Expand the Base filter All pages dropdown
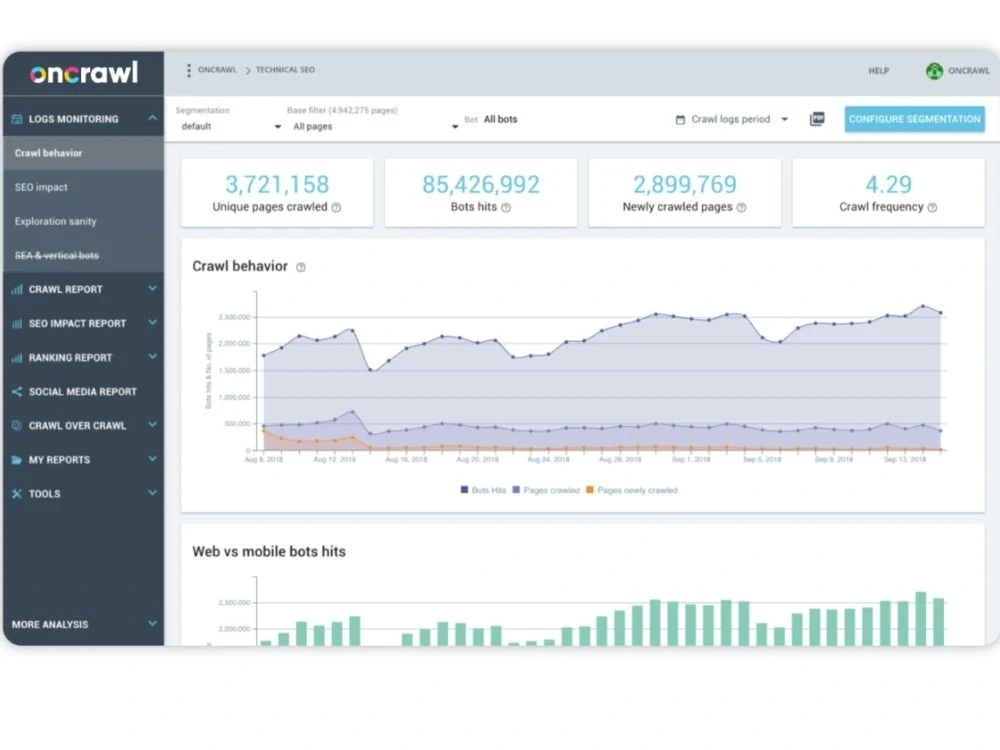The width and height of the screenshot is (1000, 750). 370,126
